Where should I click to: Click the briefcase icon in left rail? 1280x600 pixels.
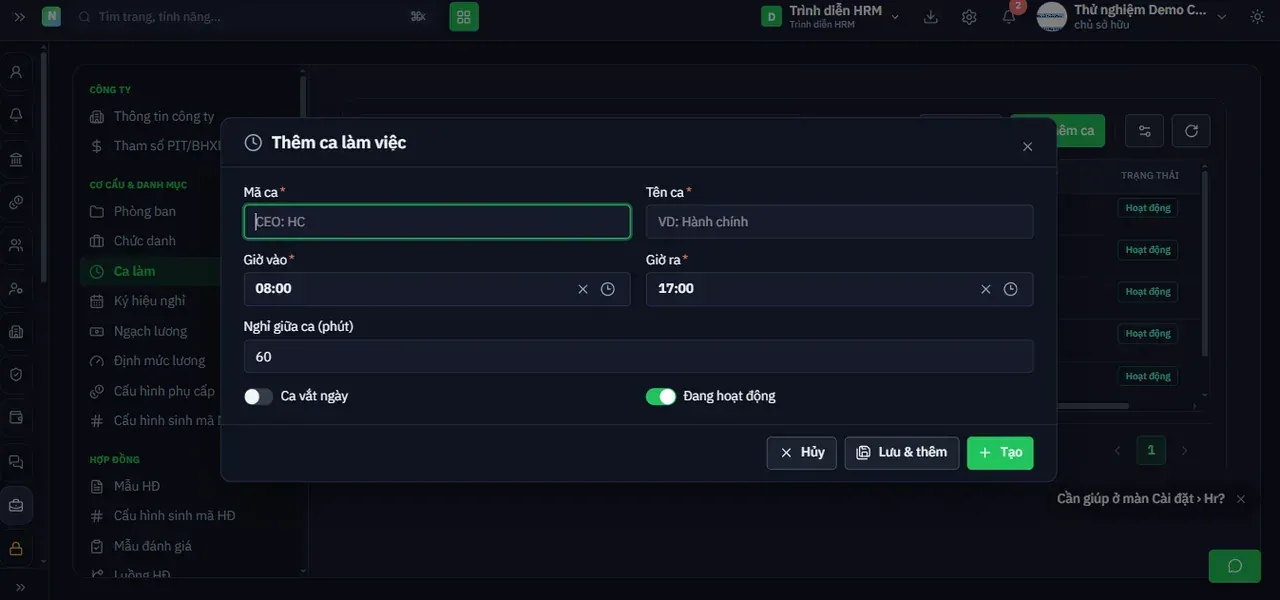click(x=16, y=506)
